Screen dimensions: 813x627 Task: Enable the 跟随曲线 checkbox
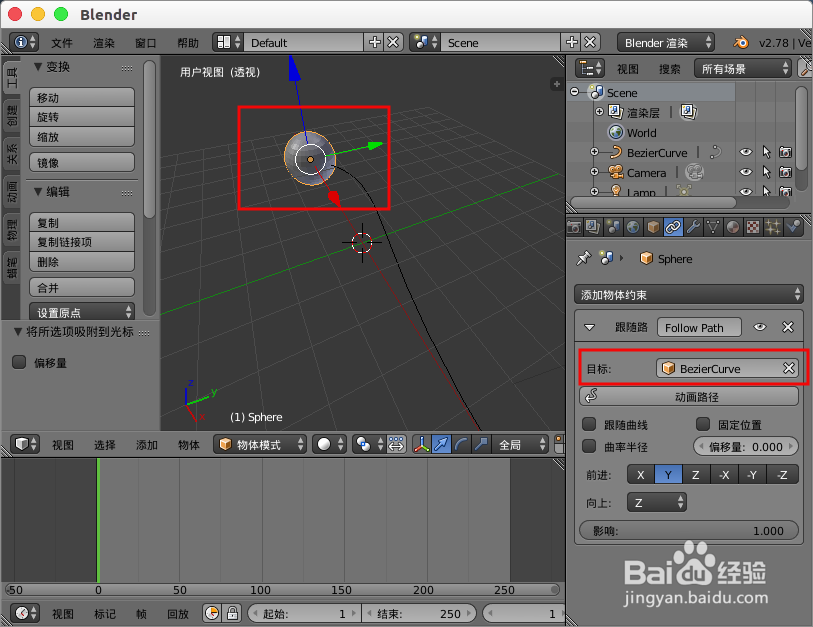click(590, 424)
